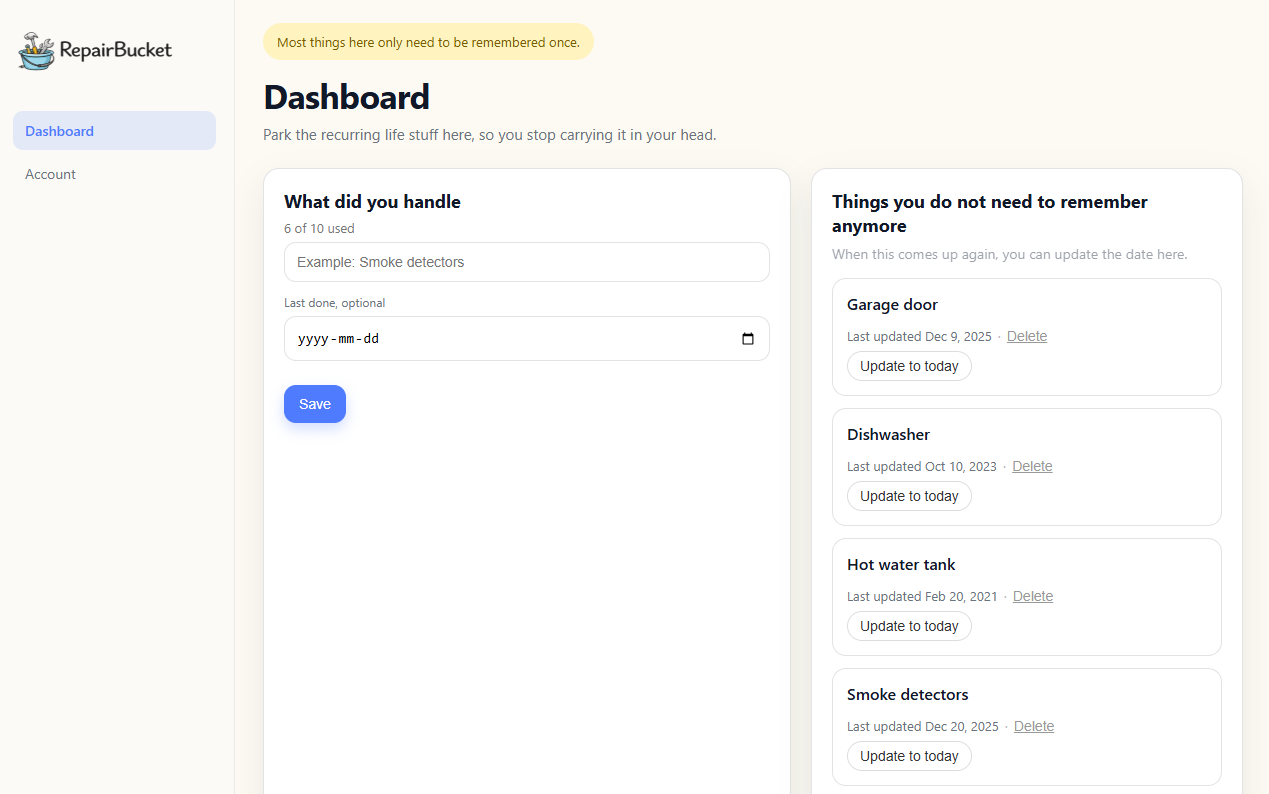Update Dishwasher to today
This screenshot has width=1269, height=794.
pyautogui.click(x=909, y=496)
